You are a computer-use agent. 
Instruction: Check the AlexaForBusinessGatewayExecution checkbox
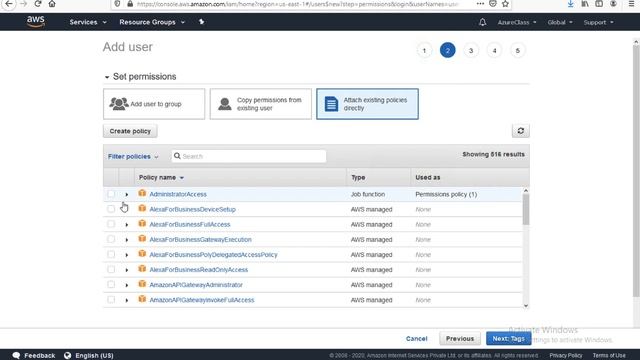[111, 239]
